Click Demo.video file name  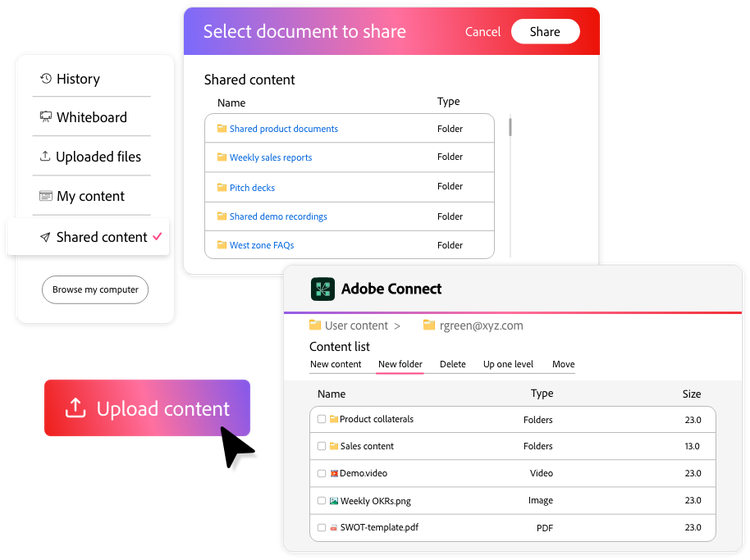click(364, 473)
